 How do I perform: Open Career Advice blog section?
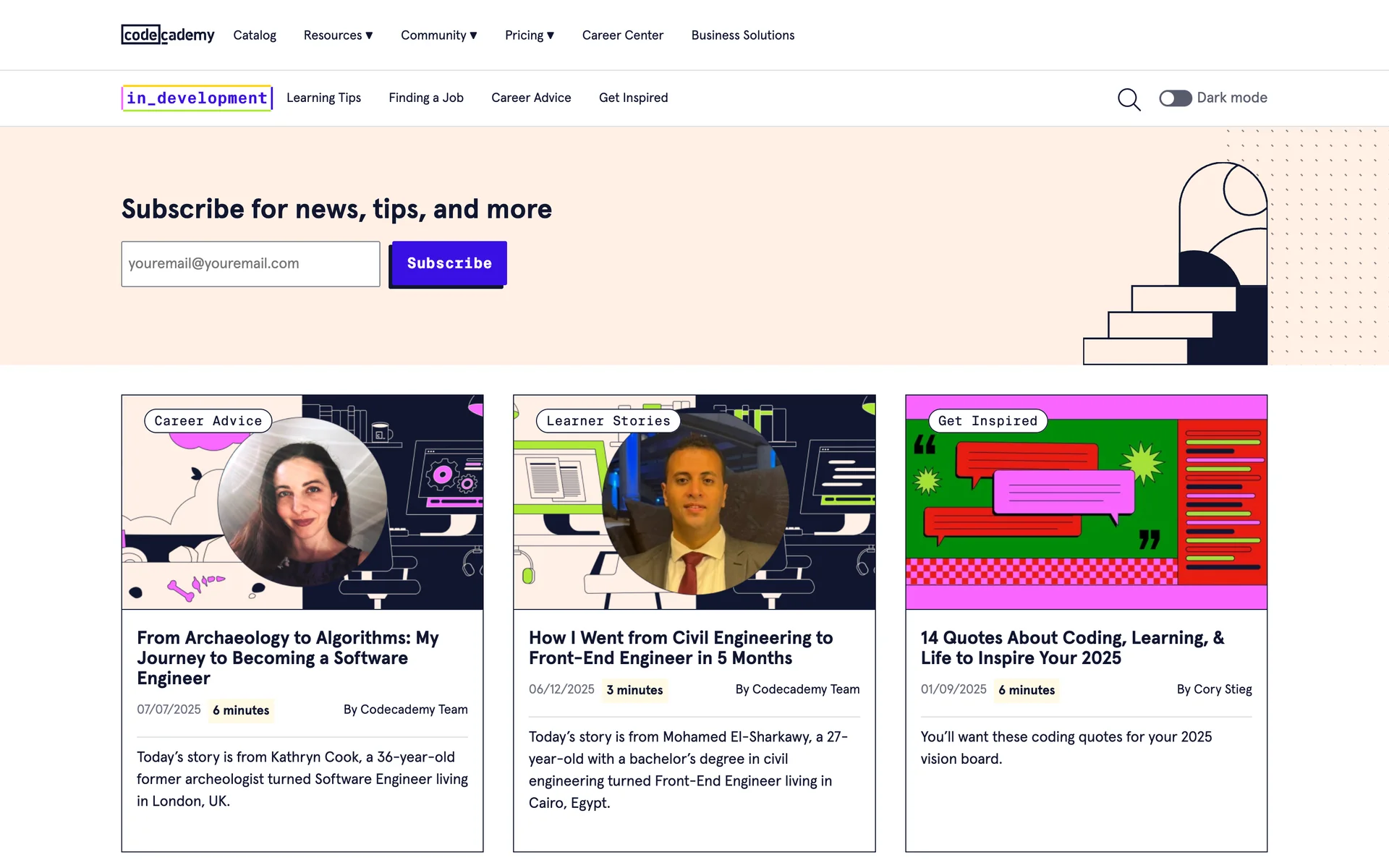pos(531,98)
